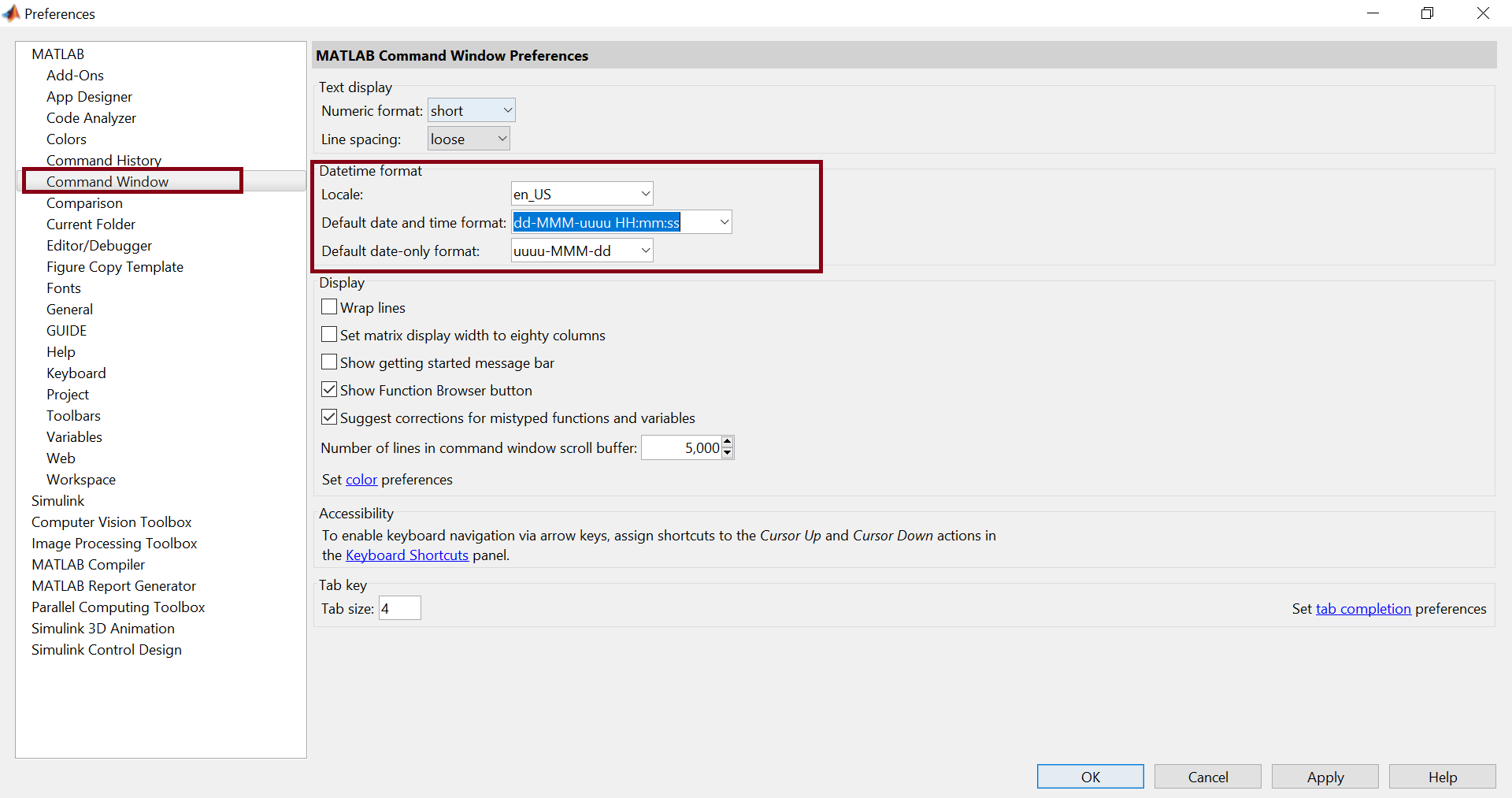The image size is (1512, 798).
Task: Open the Line spacing dropdown
Action: (x=469, y=139)
